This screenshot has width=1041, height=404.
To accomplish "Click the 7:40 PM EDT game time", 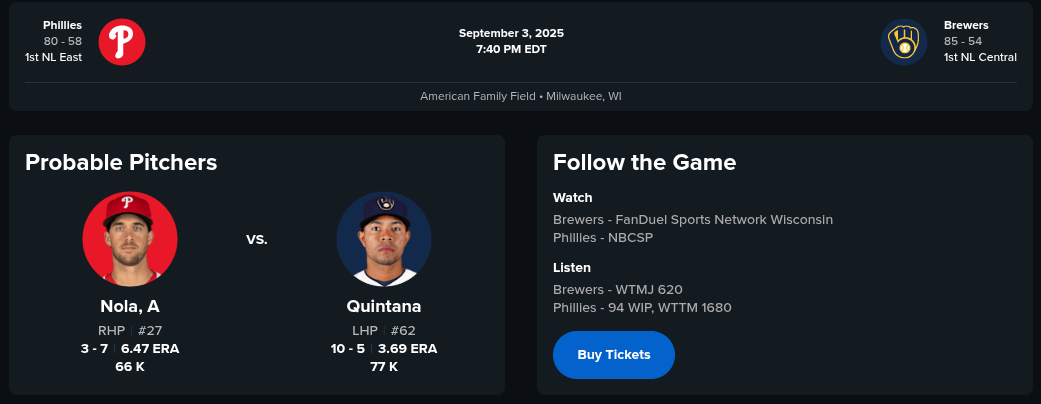I will [511, 49].
